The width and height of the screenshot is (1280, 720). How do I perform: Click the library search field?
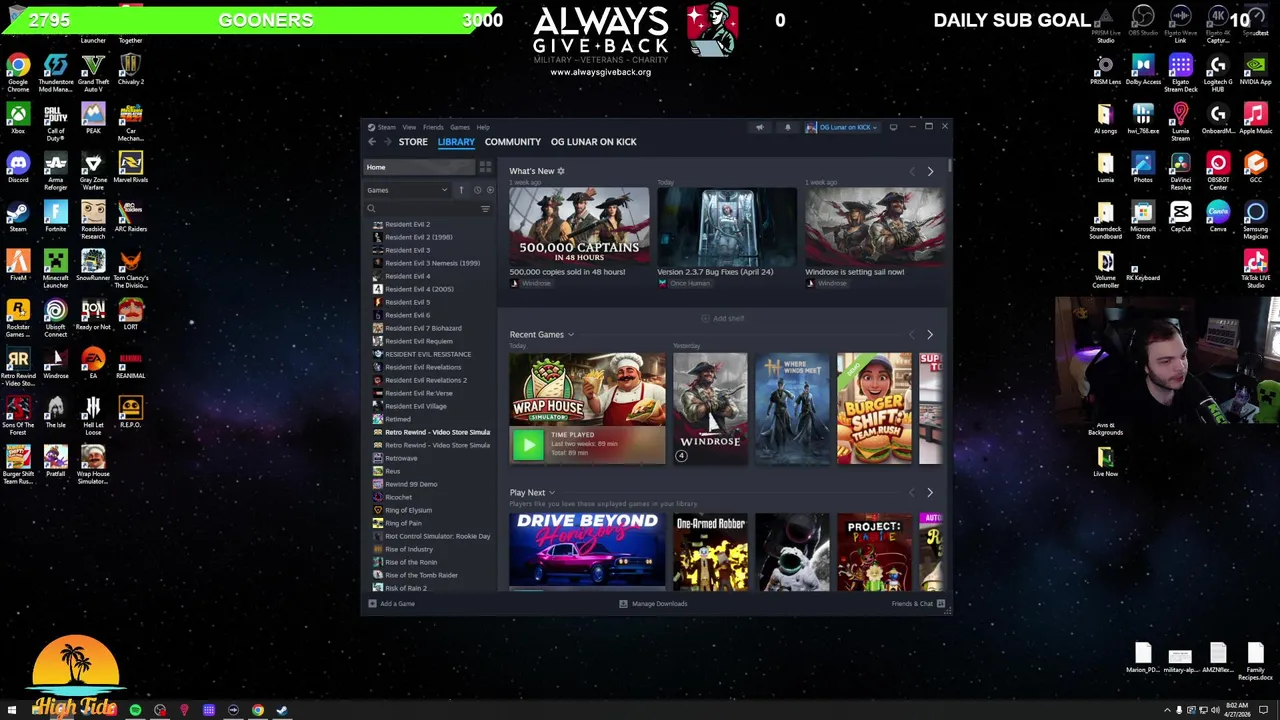[x=427, y=209]
